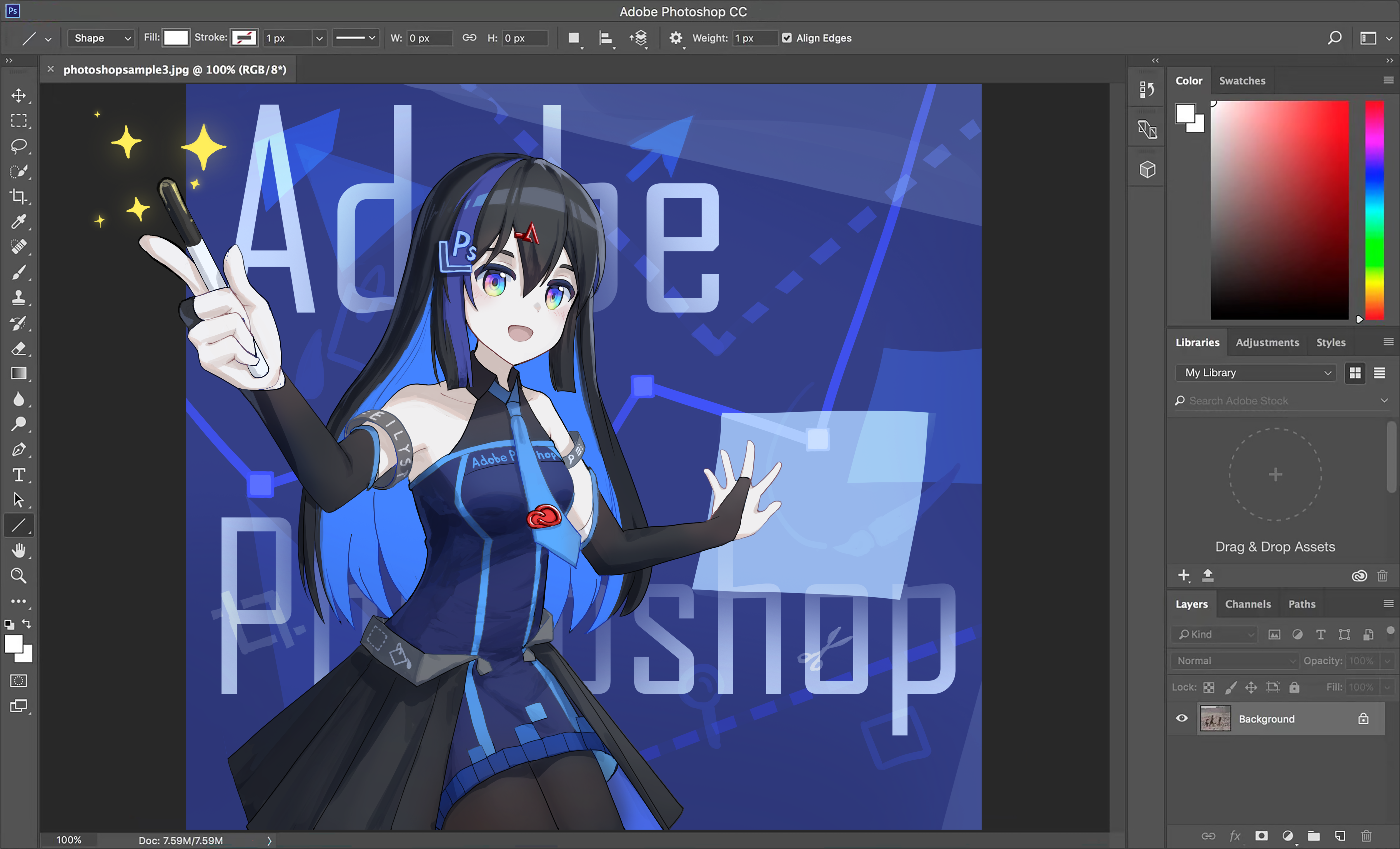This screenshot has width=1400, height=849.
Task: Disable the Align Edges checkbox
Action: point(786,38)
